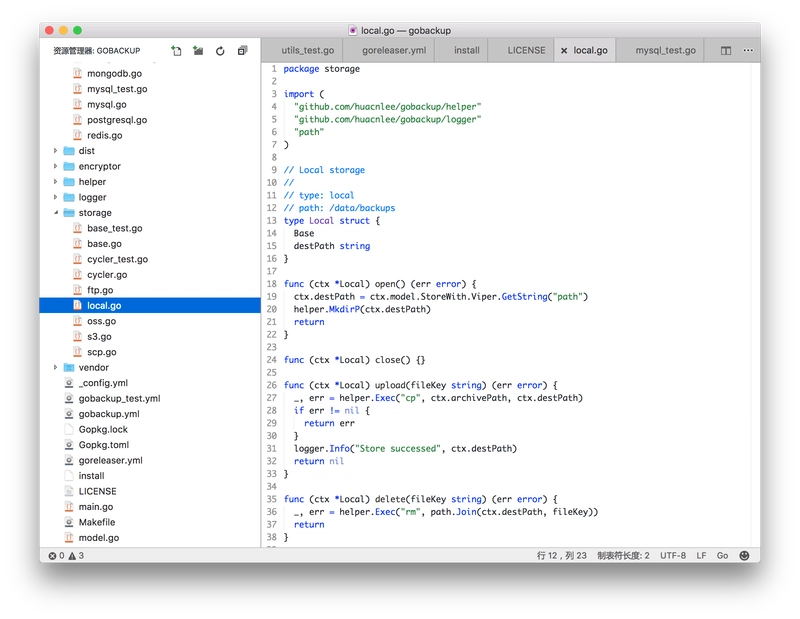Change language mode Go in status bar

click(x=722, y=555)
